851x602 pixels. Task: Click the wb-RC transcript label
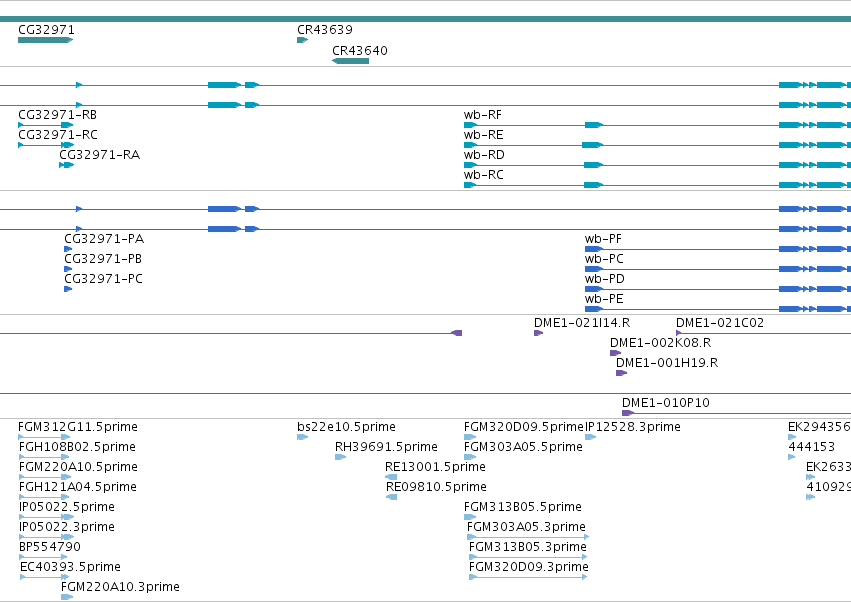(x=484, y=175)
